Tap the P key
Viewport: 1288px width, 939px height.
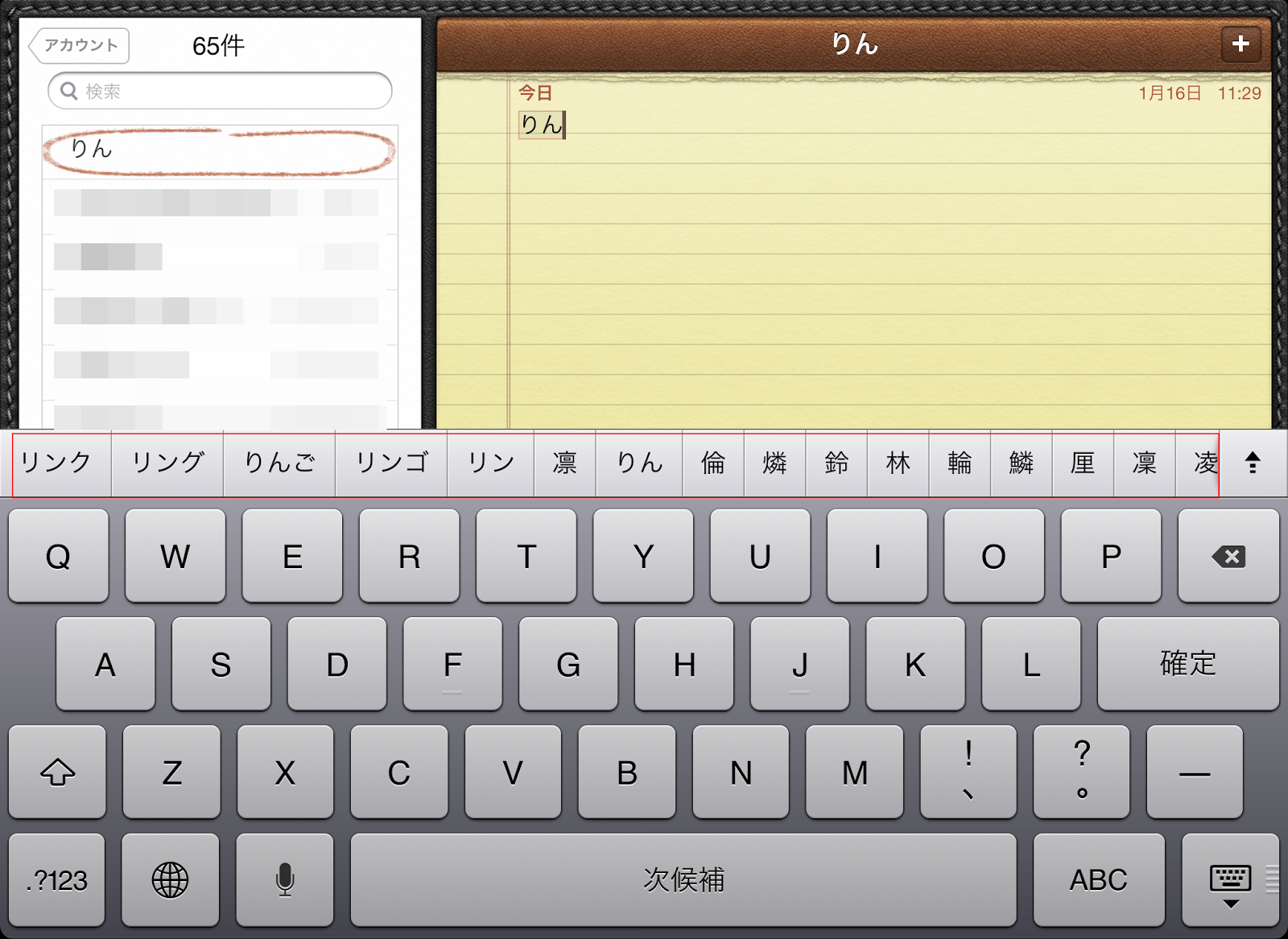click(1111, 556)
